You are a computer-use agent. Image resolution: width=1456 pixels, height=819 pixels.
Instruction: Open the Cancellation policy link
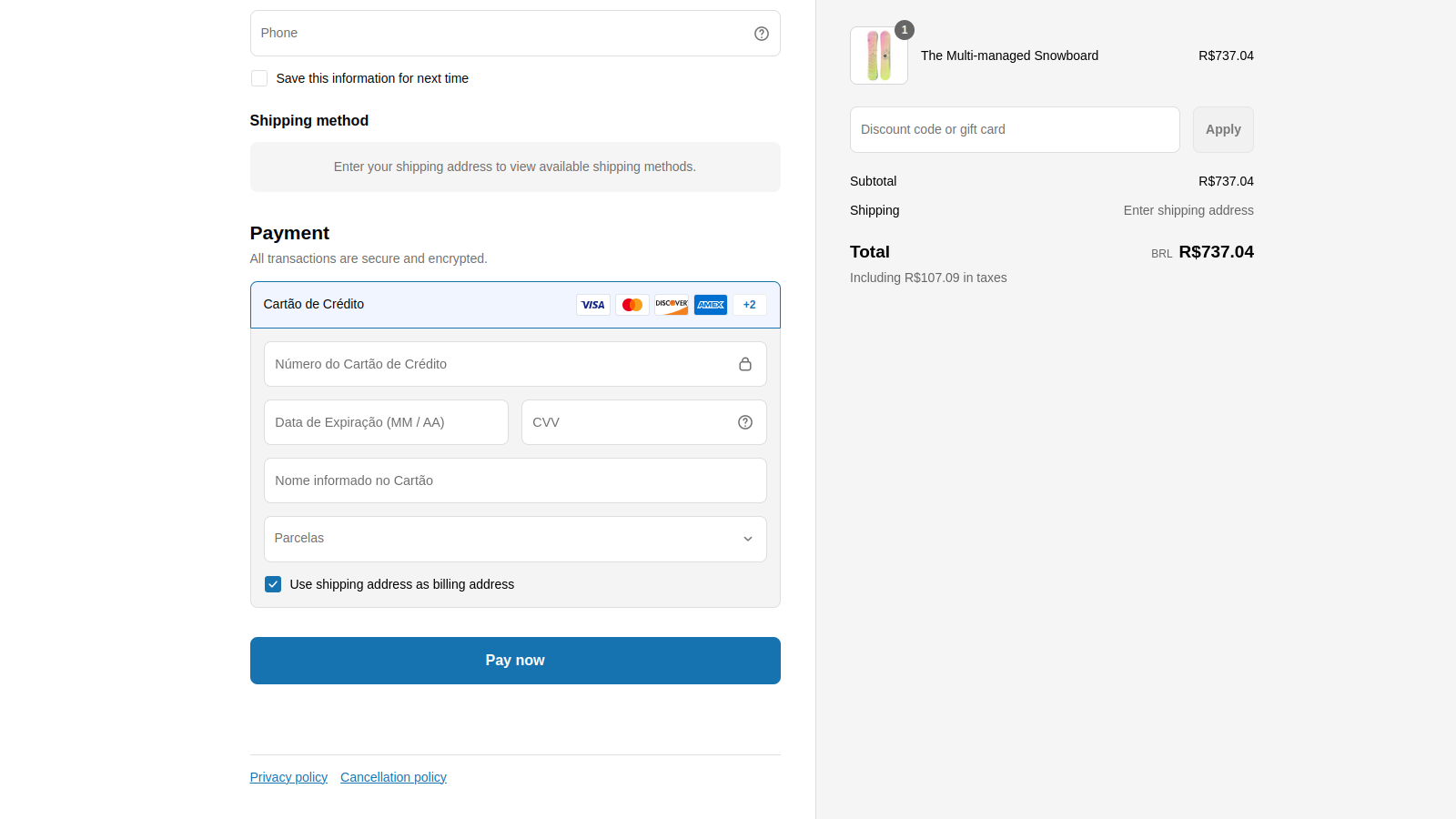tap(393, 777)
